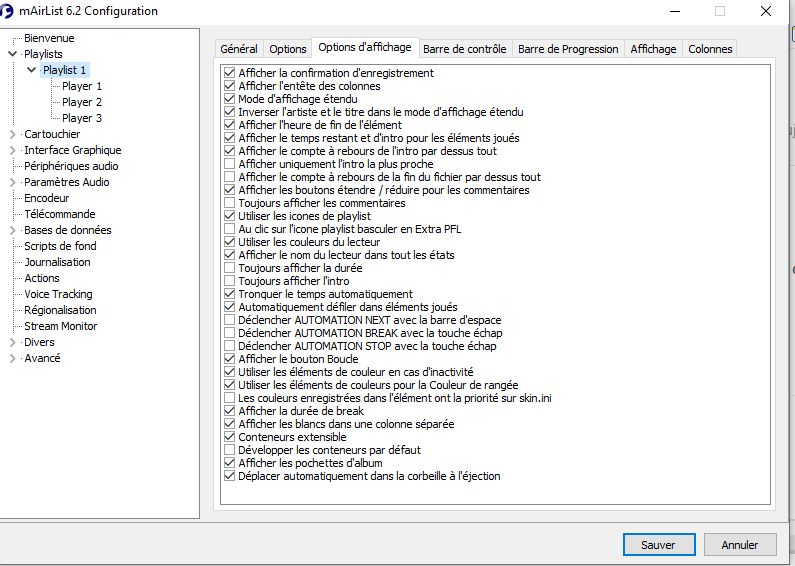
Task: Select Player 2 in the tree
Action: click(x=82, y=102)
